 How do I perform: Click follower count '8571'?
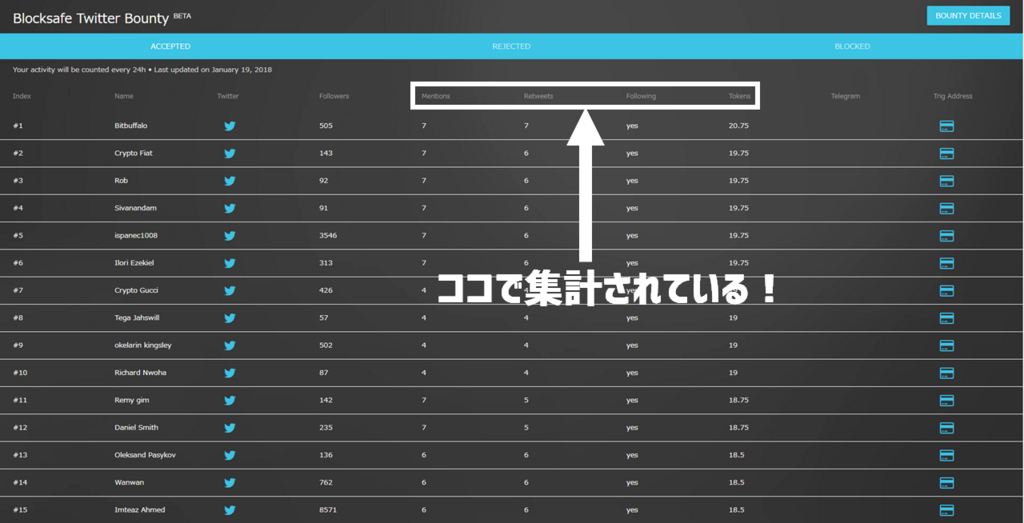328,509
